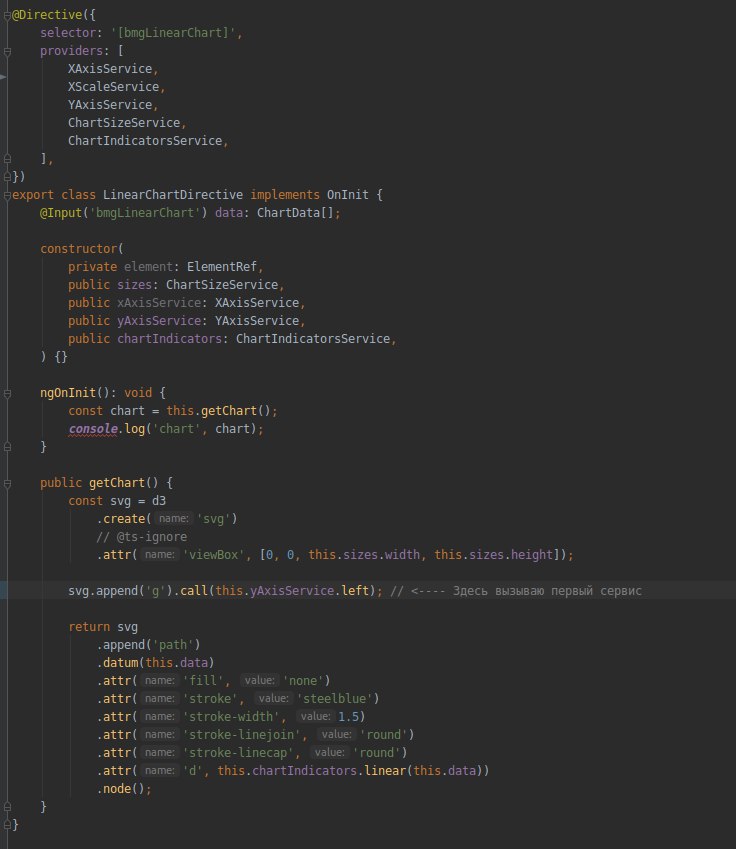
Task: Click the log method call
Action: [134, 429]
